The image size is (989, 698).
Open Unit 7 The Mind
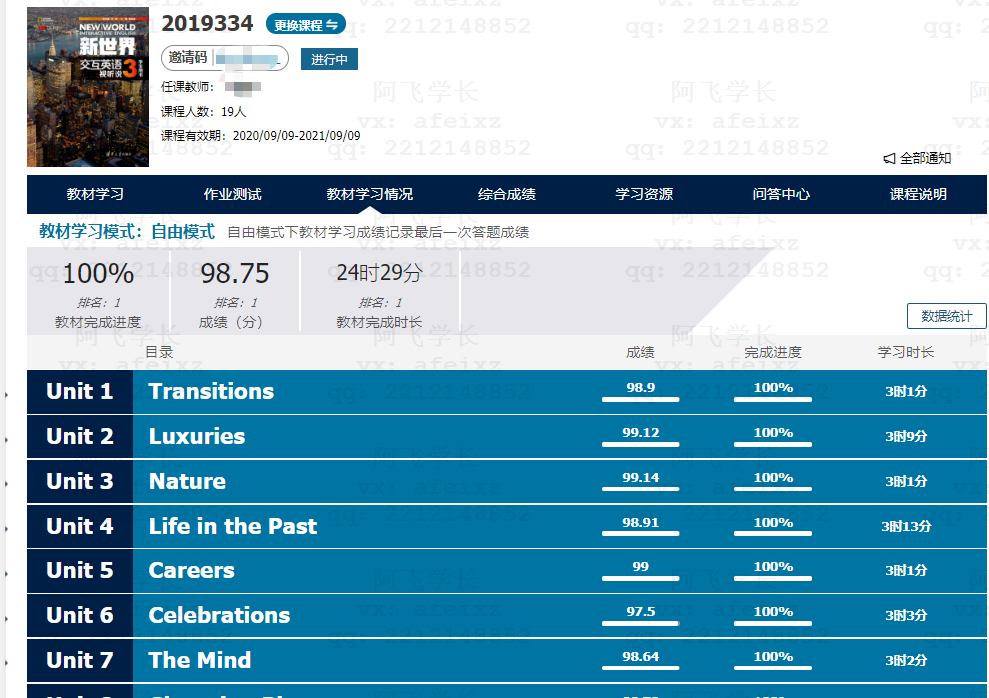coord(200,660)
